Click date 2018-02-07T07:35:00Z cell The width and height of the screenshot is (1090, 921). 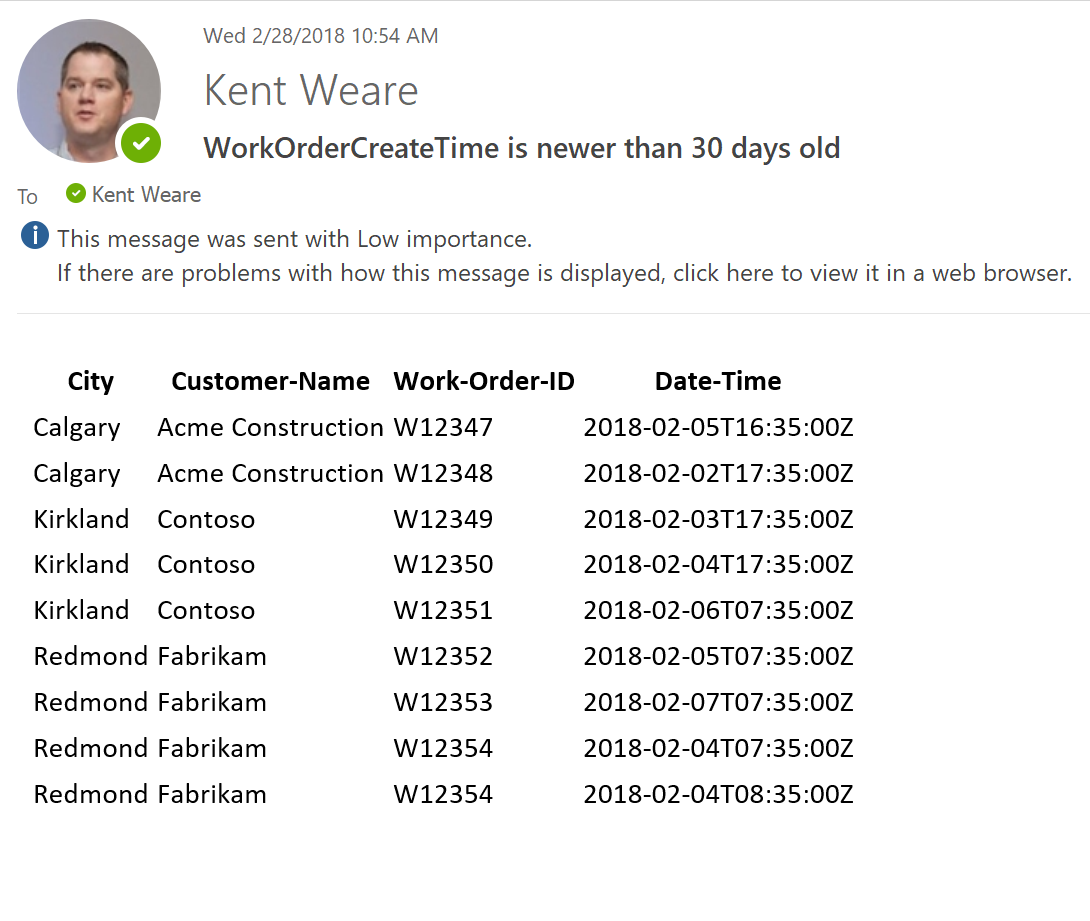pyautogui.click(x=718, y=703)
